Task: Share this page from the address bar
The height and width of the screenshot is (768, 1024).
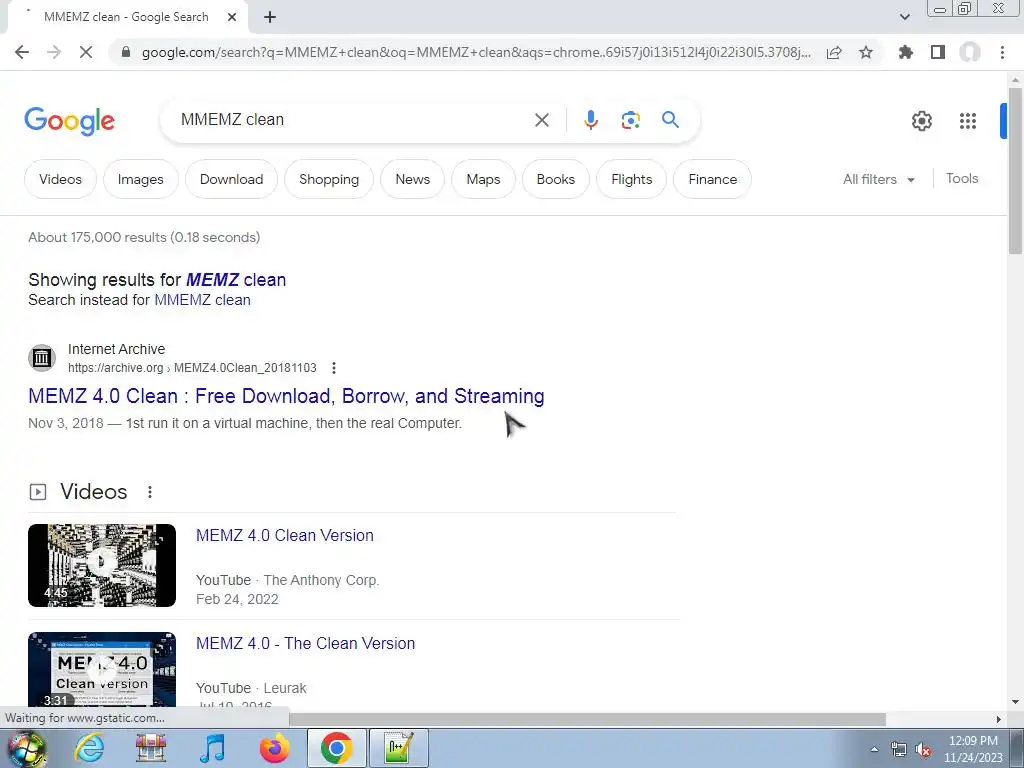Action: 834,52
